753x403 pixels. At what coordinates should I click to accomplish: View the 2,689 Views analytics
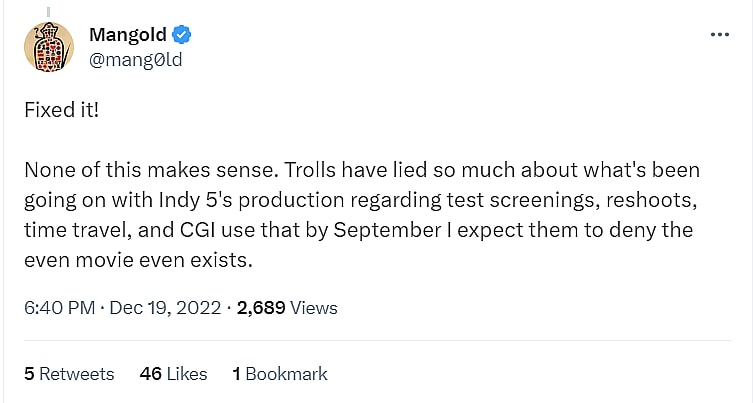click(x=287, y=308)
